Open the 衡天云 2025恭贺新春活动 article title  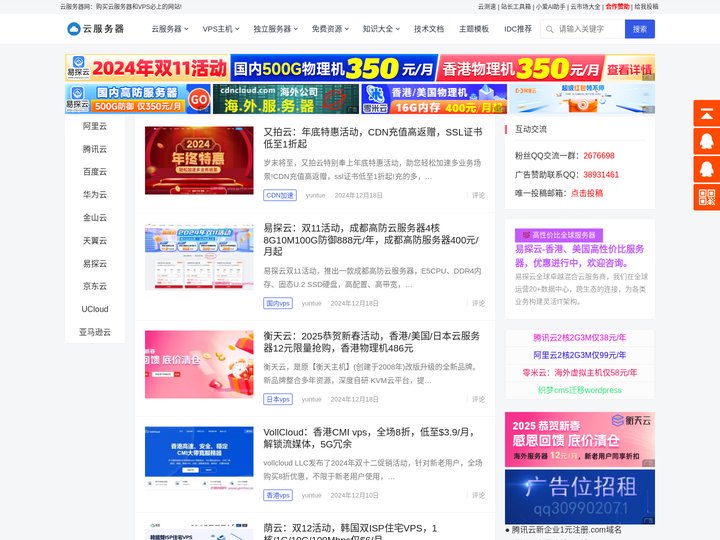tap(372, 342)
